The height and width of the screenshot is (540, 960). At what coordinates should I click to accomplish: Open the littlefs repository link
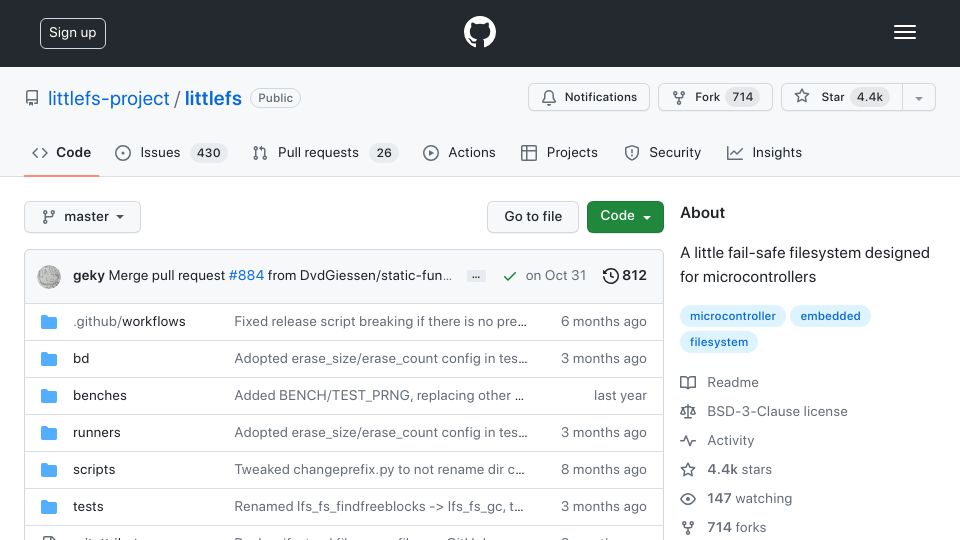click(213, 98)
